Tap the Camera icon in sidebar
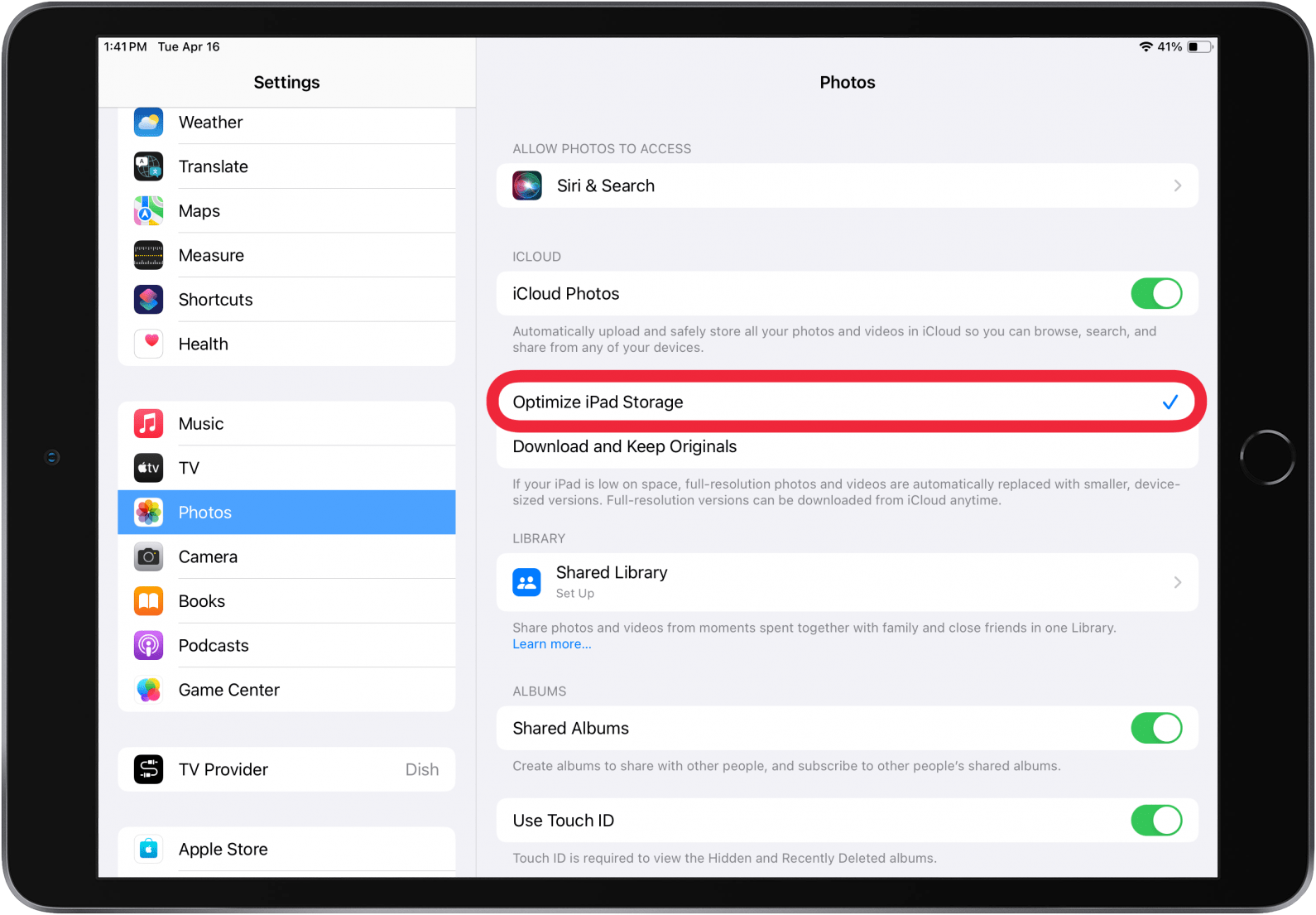Image resolution: width=1316 pixels, height=915 pixels. coord(149,556)
